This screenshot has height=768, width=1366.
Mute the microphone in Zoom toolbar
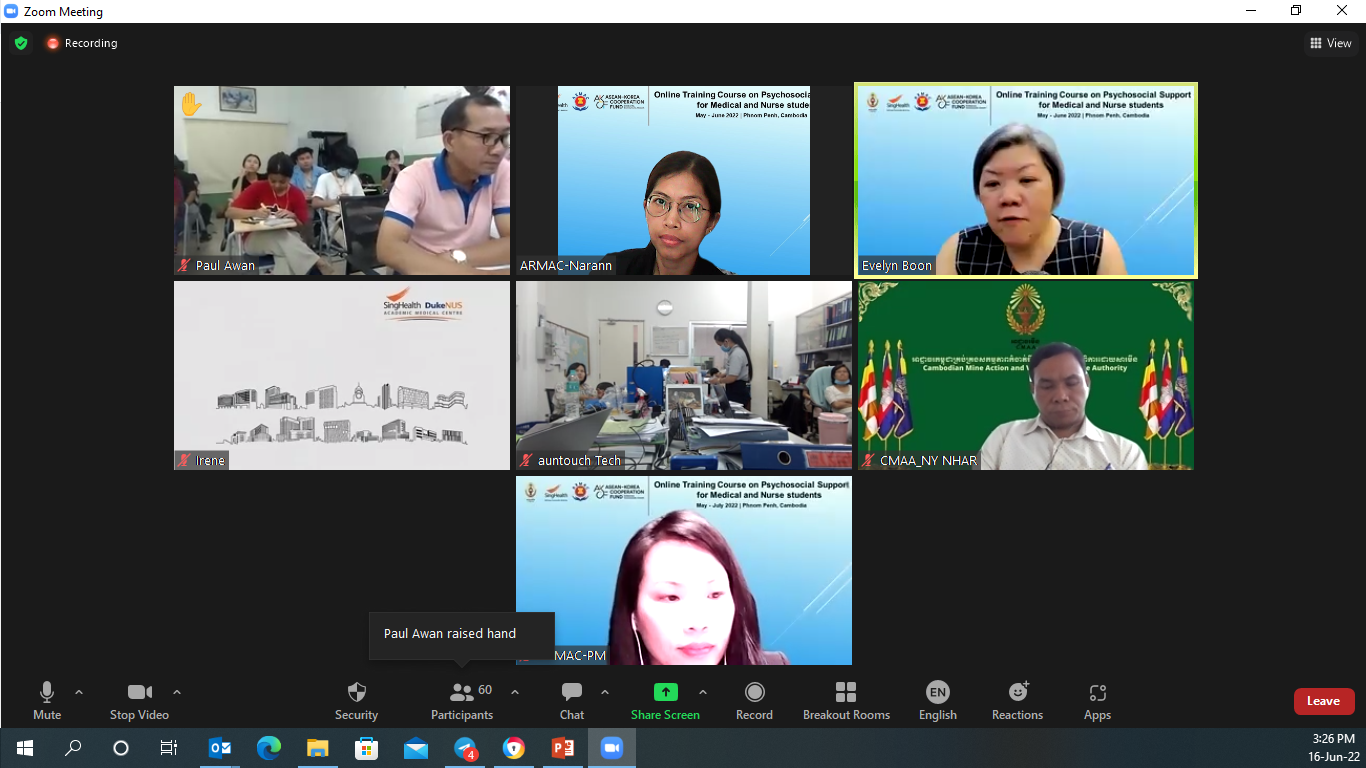[x=47, y=700]
